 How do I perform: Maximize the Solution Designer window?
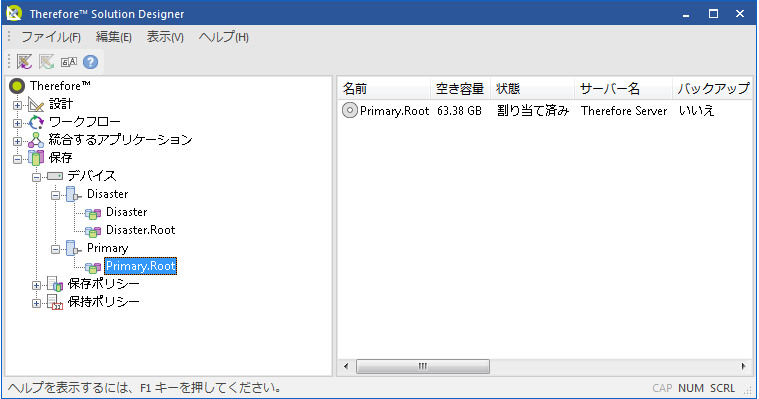click(x=713, y=14)
